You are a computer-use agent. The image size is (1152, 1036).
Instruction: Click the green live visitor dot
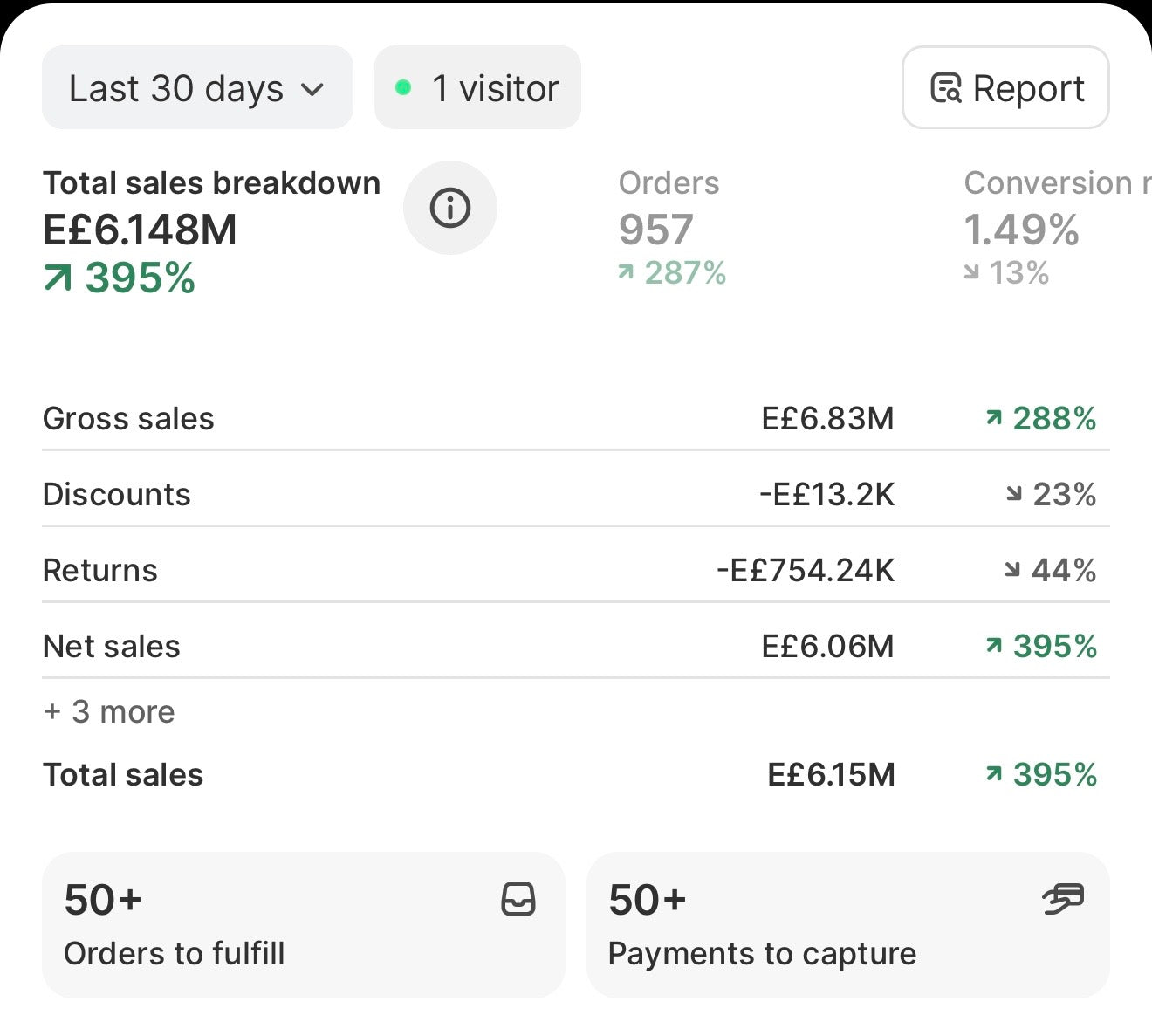coord(403,87)
